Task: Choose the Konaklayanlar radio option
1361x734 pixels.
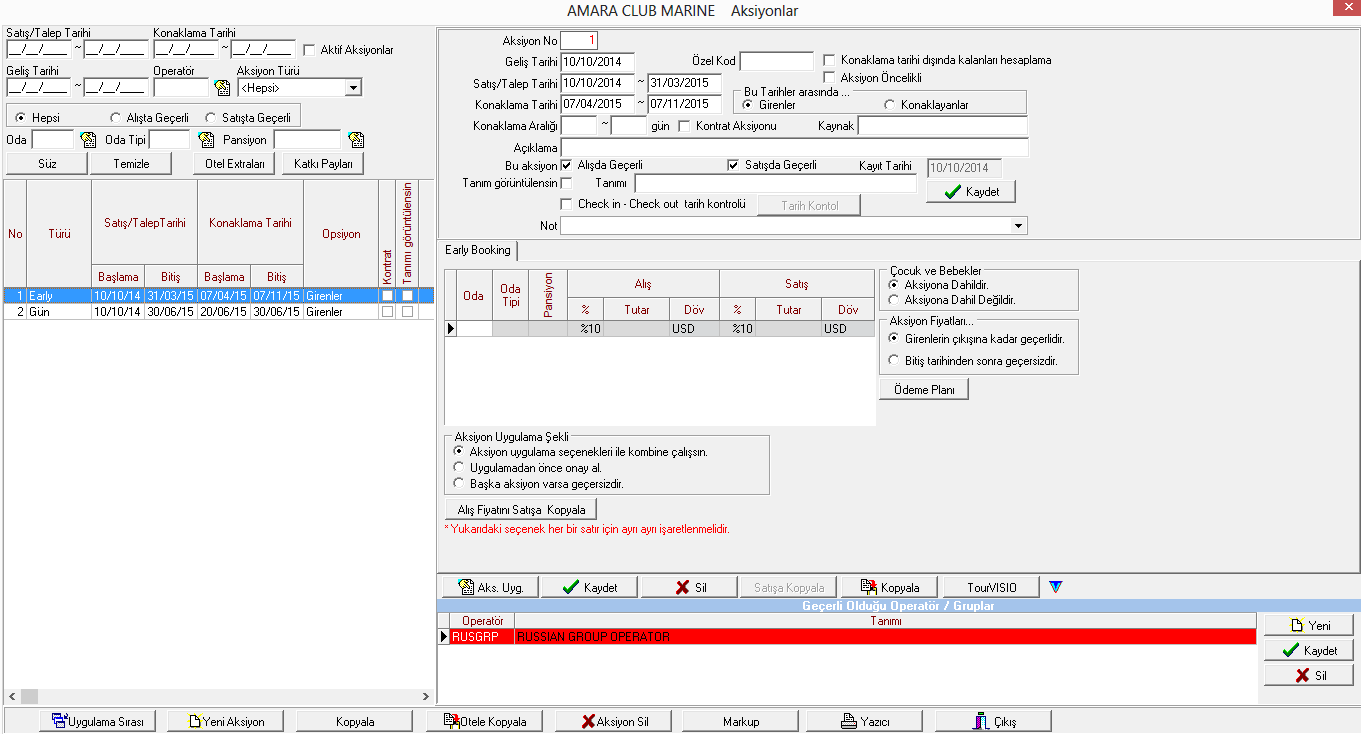Action: point(890,105)
